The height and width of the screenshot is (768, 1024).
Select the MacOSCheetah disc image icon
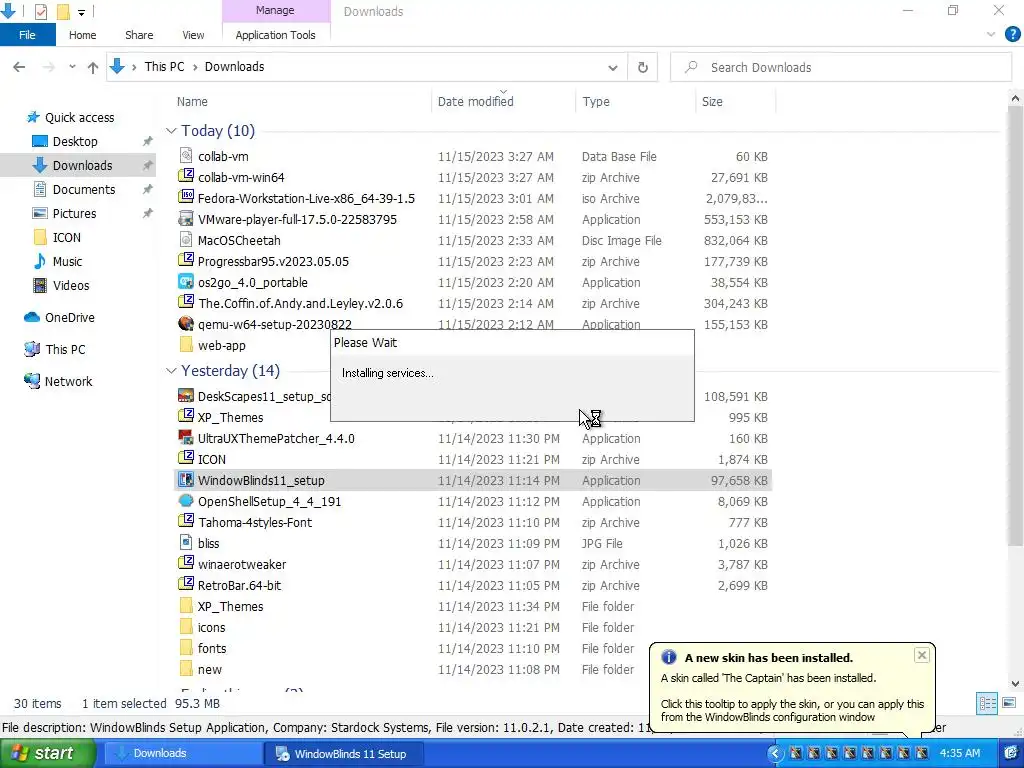click(186, 240)
